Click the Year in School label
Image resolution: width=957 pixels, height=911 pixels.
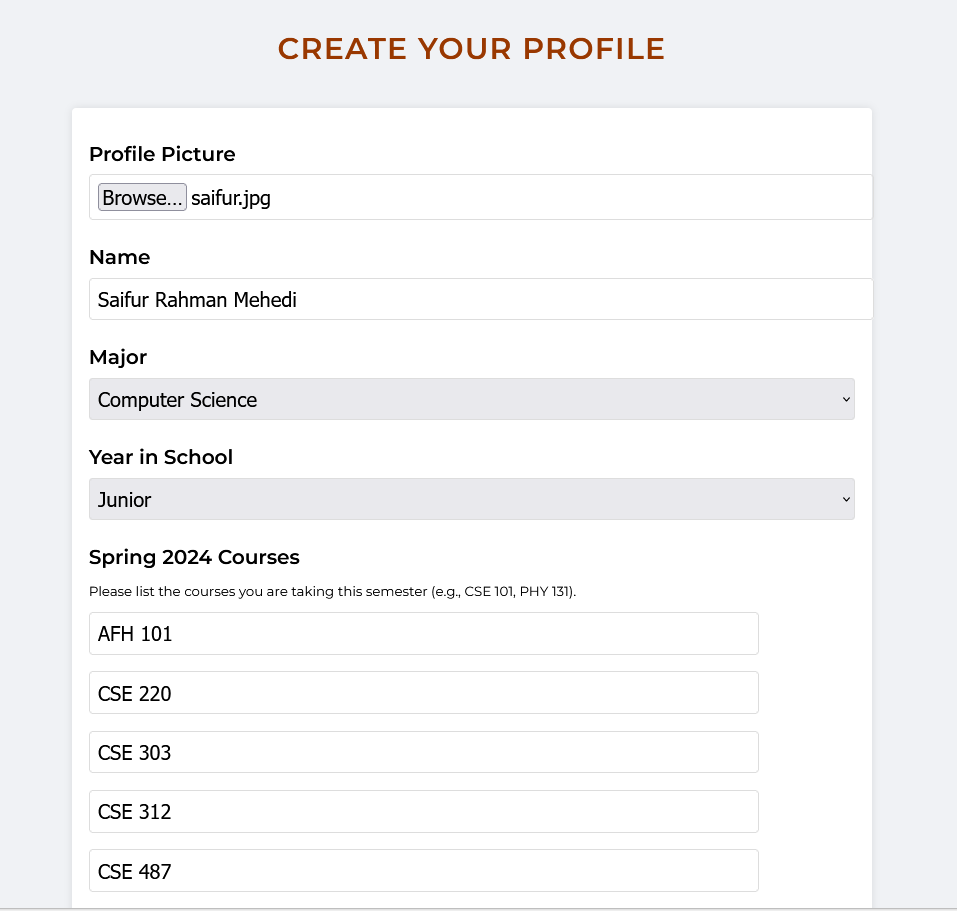click(x=161, y=457)
